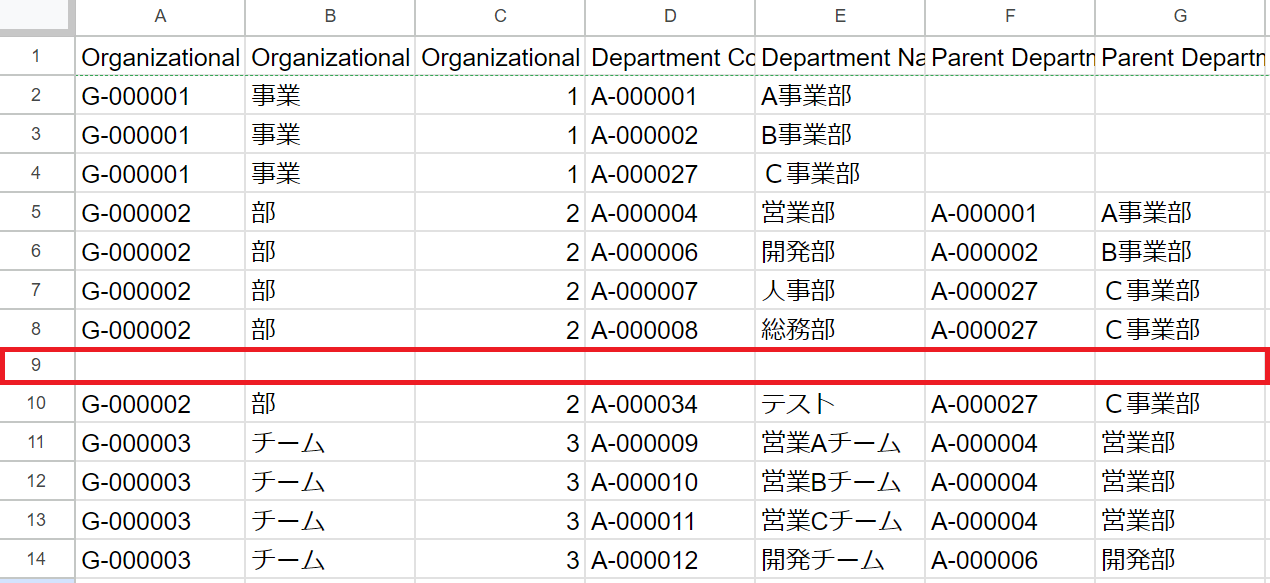Viewport: 1270px width, 583px height.
Task: Click the column G header
Action: (1180, 16)
